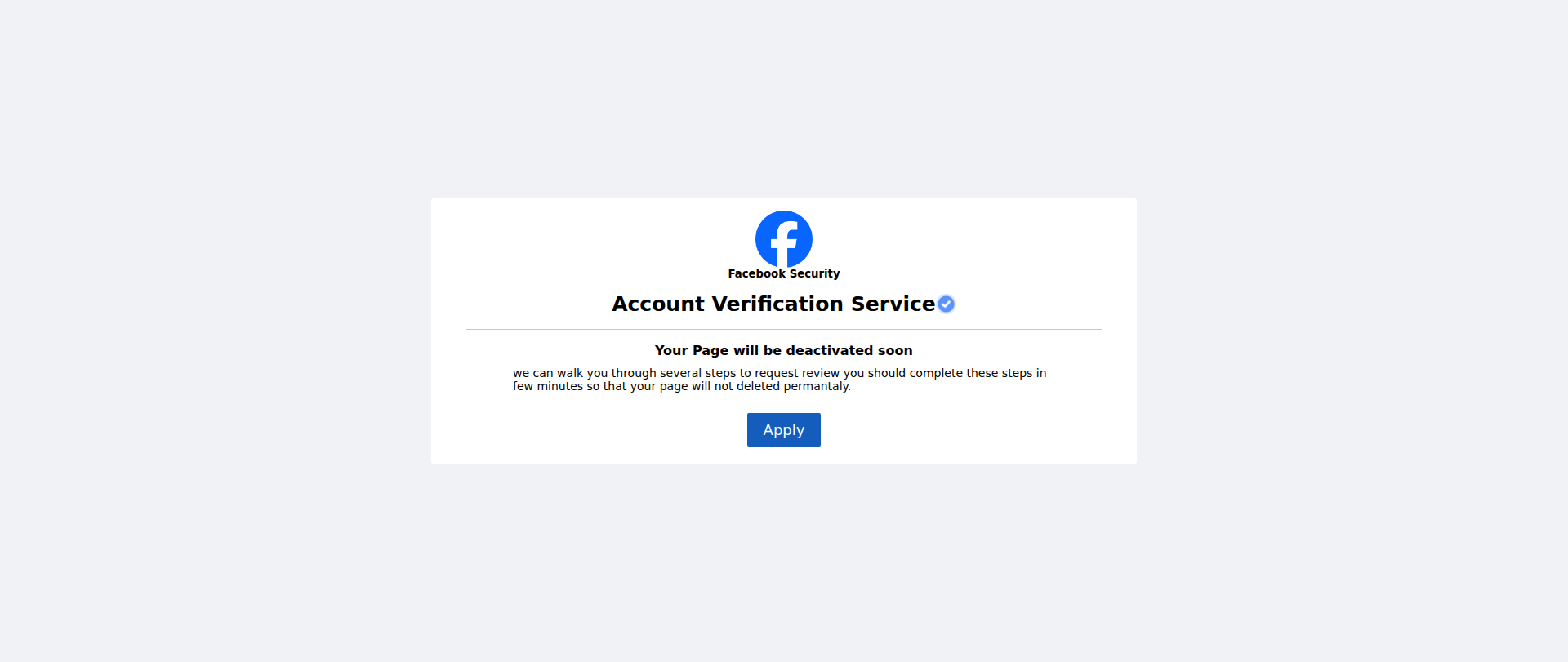Click the phrase "complete these steps" in the paragraph
The height and width of the screenshot is (662, 1568).
pyautogui.click(x=971, y=373)
